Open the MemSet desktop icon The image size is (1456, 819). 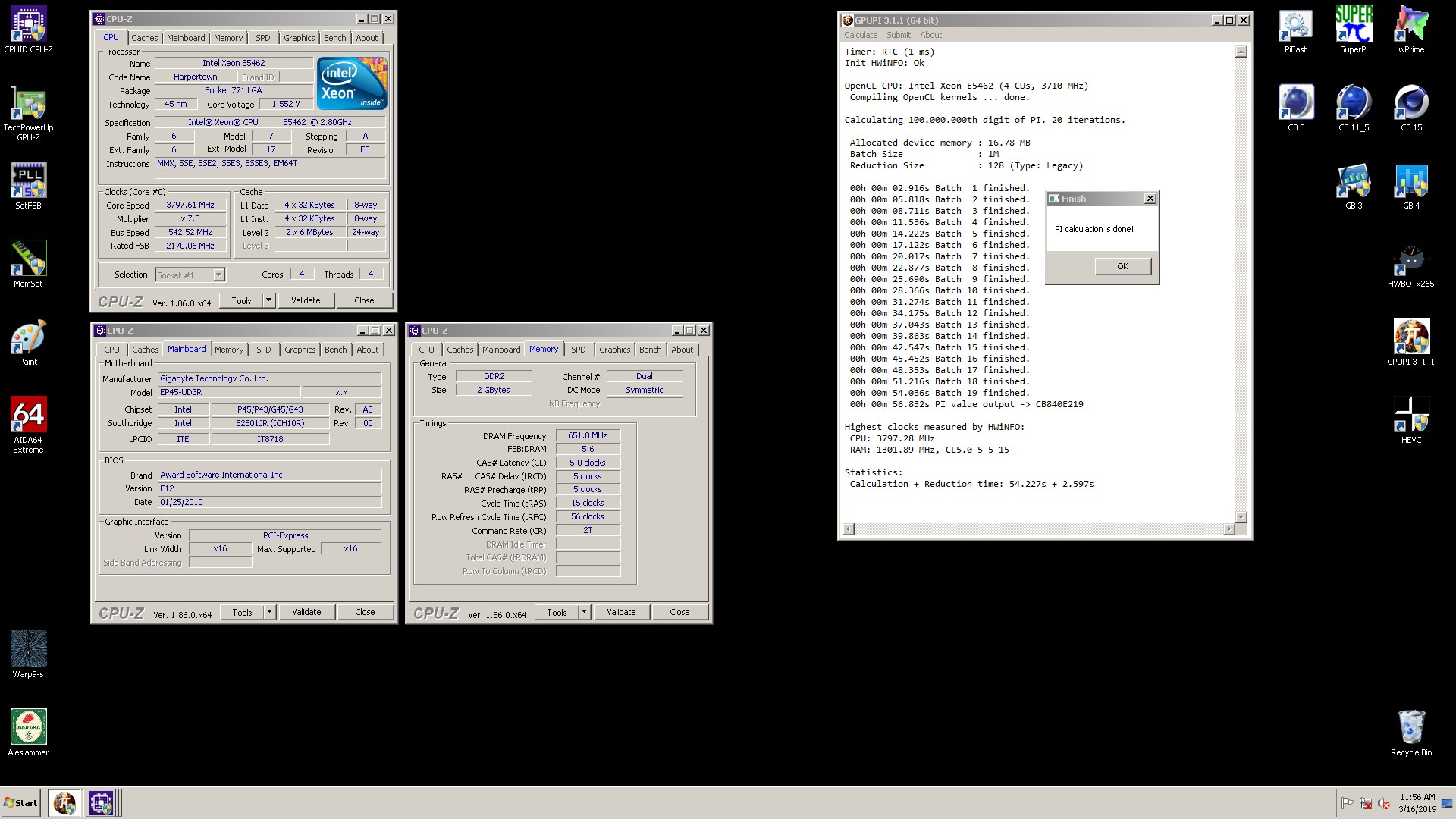28,264
